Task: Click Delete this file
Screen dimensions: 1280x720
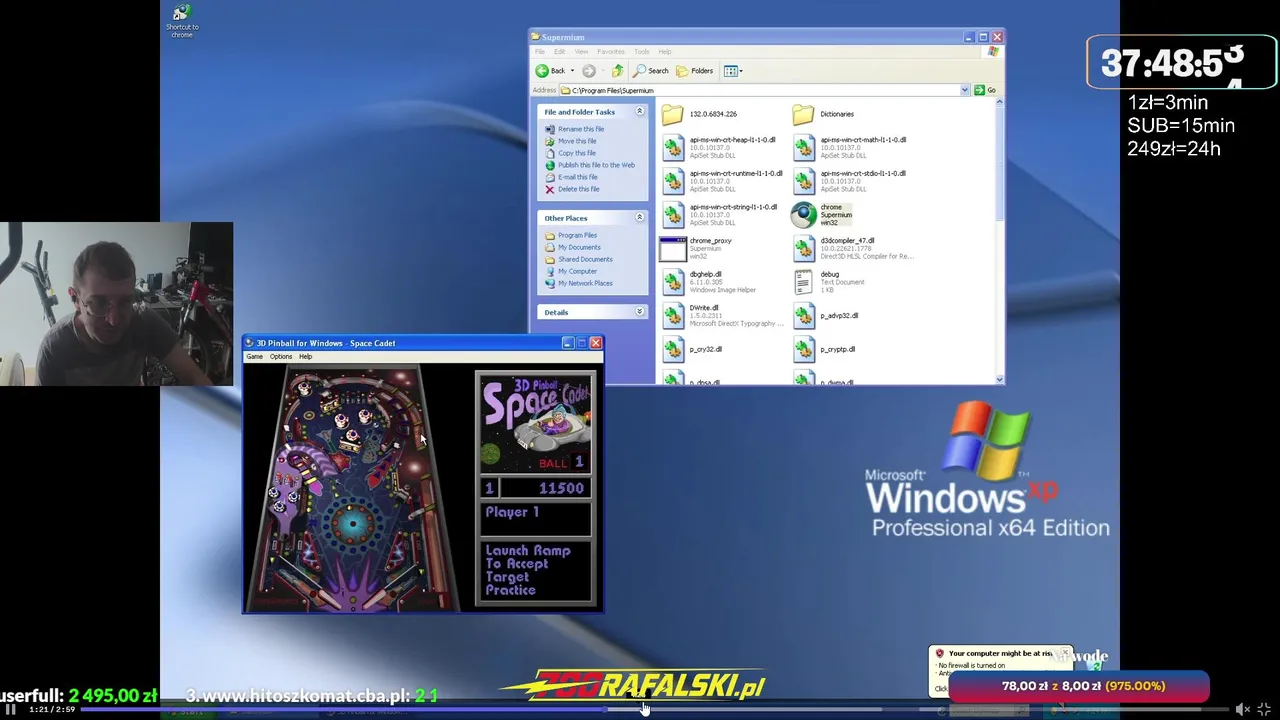Action: point(573,189)
